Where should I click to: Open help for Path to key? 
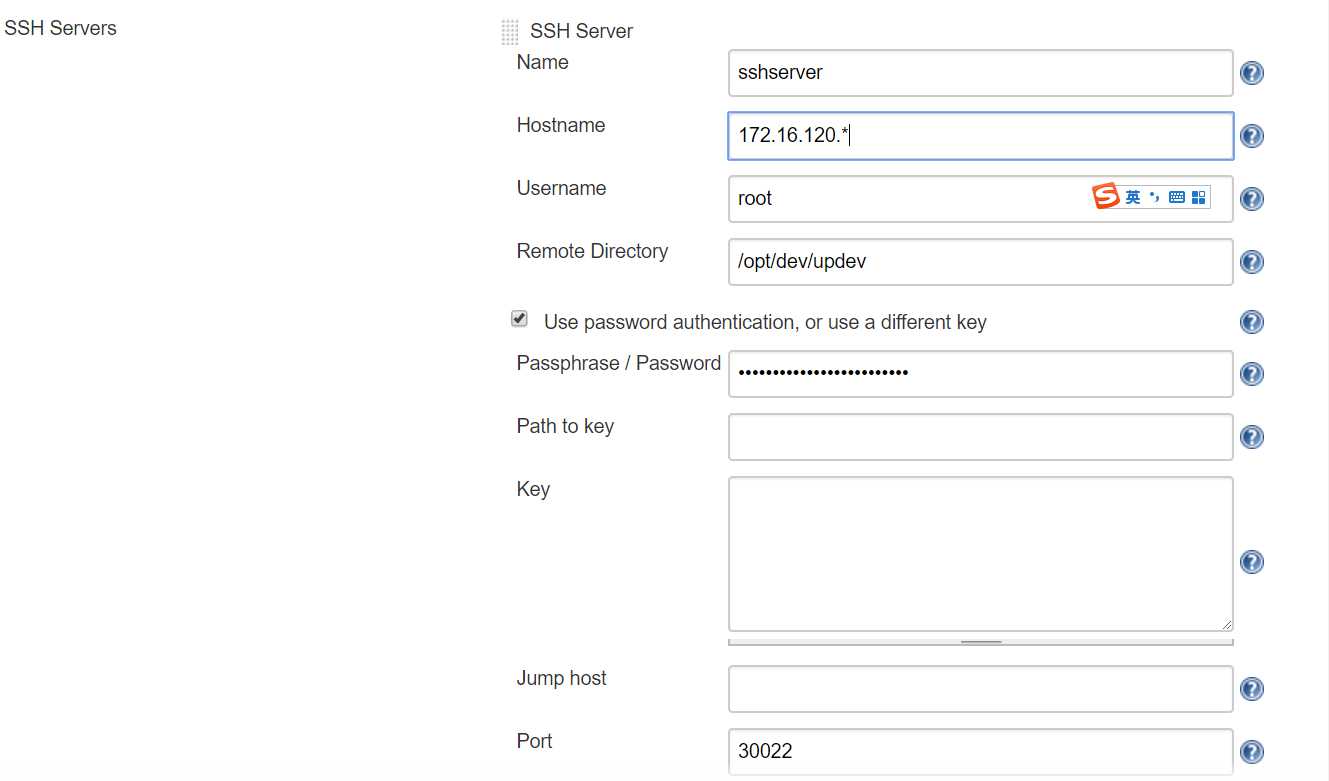point(1251,437)
